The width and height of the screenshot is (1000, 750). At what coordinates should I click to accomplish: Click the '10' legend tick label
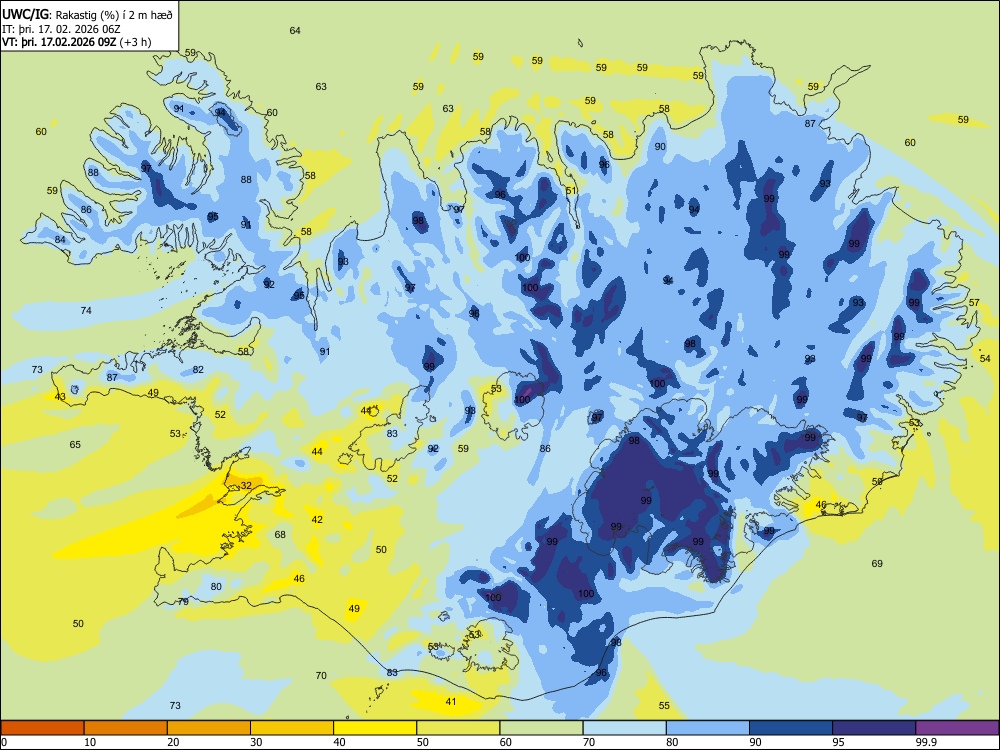point(90,742)
